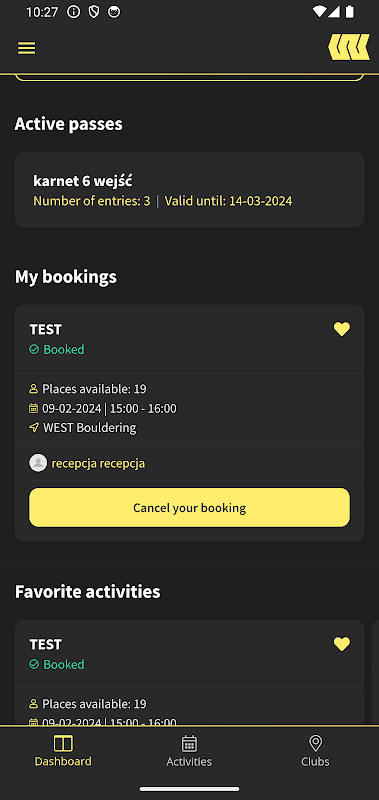This screenshot has height=800, width=379.
Task: Unfavorite TEST in My bookings
Action: 342,329
